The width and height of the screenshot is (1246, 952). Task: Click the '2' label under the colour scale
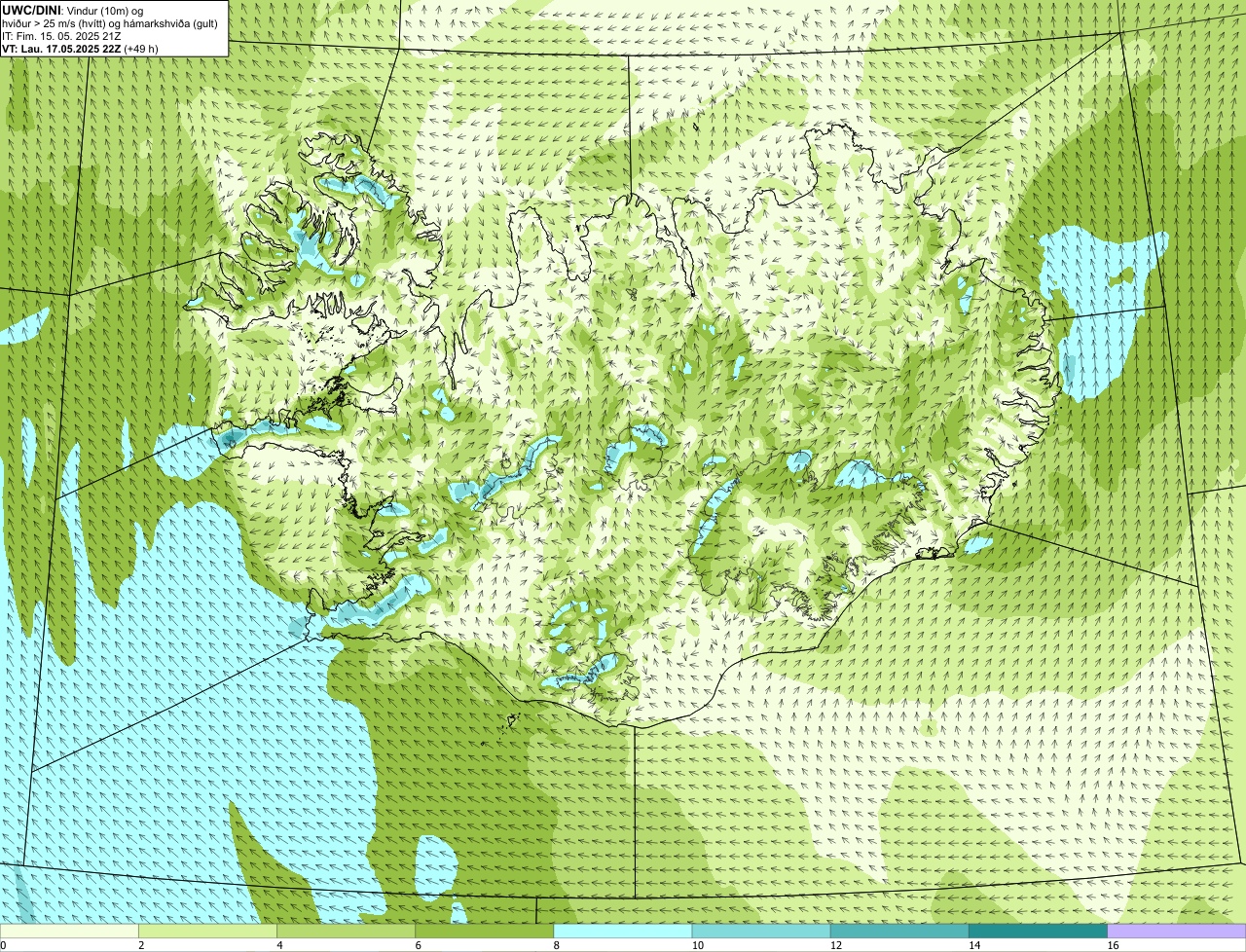pyautogui.click(x=141, y=945)
